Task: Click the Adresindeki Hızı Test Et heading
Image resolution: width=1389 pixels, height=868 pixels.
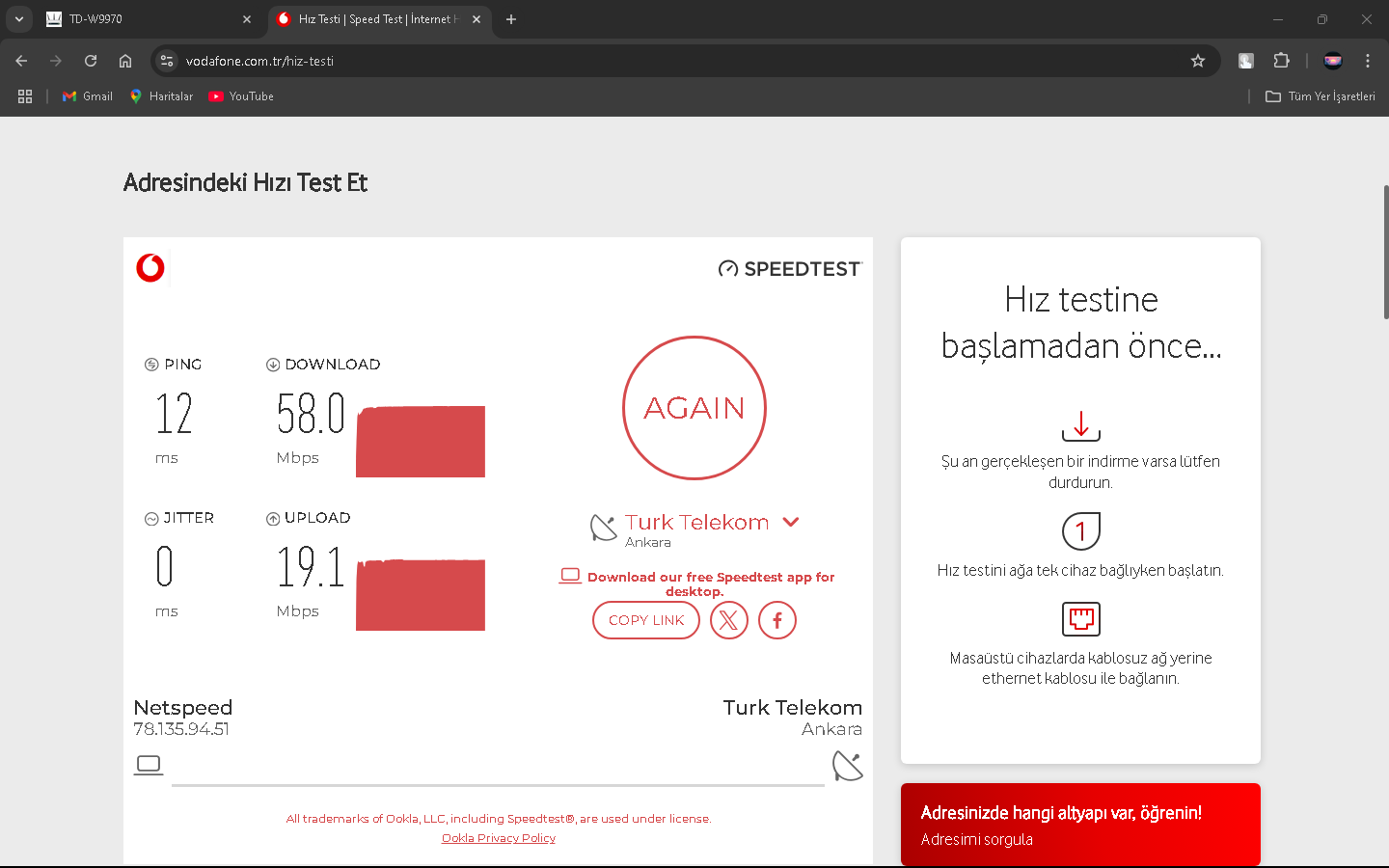Action: [x=245, y=183]
